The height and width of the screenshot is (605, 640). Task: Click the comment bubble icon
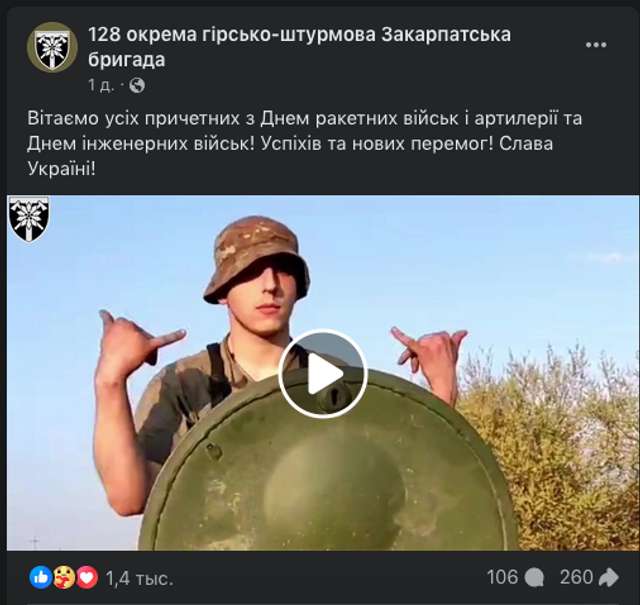coord(534,578)
